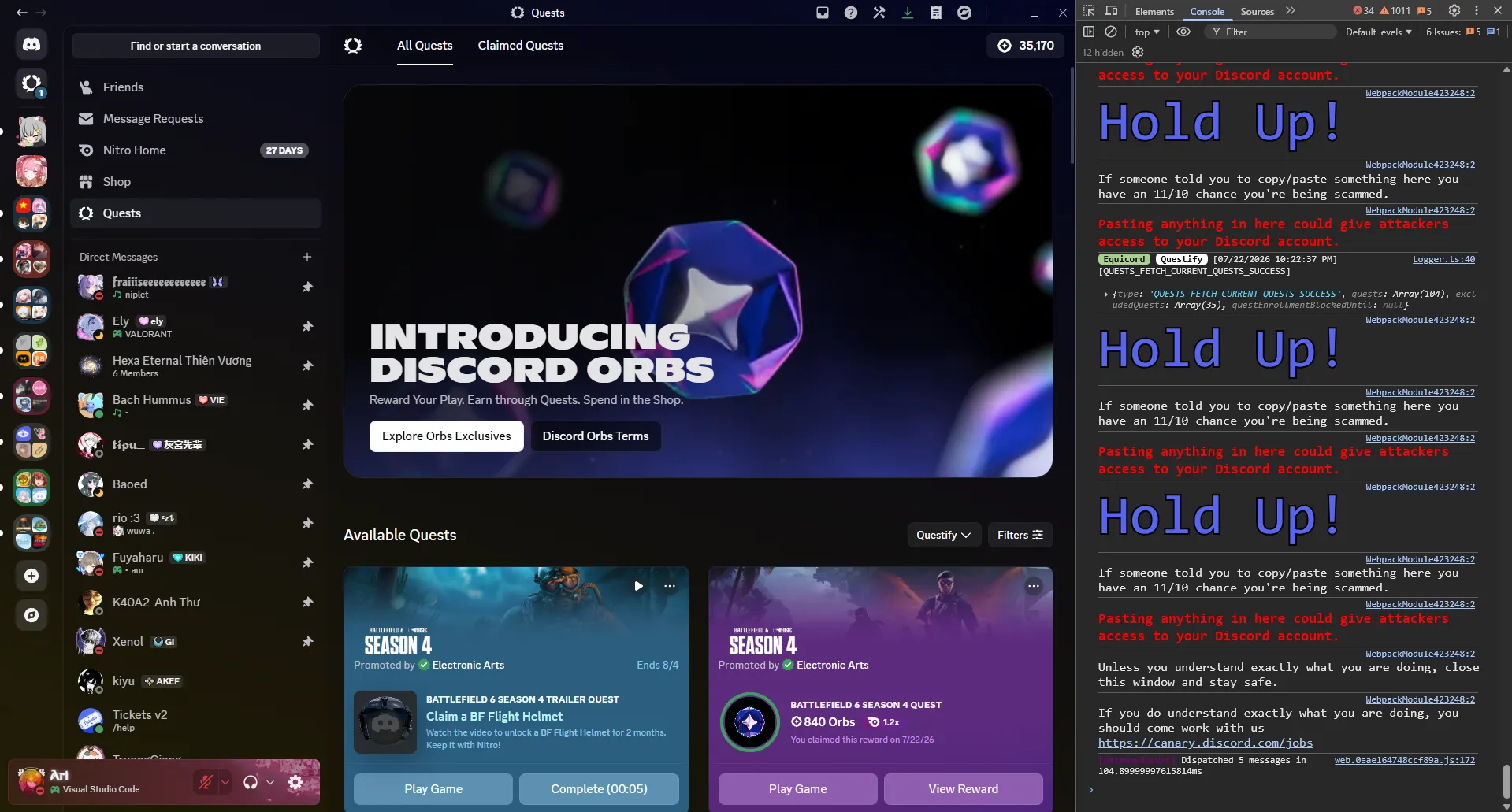Screen dimensions: 1512x812
Task: Open Message Requests
Action: [195, 119]
